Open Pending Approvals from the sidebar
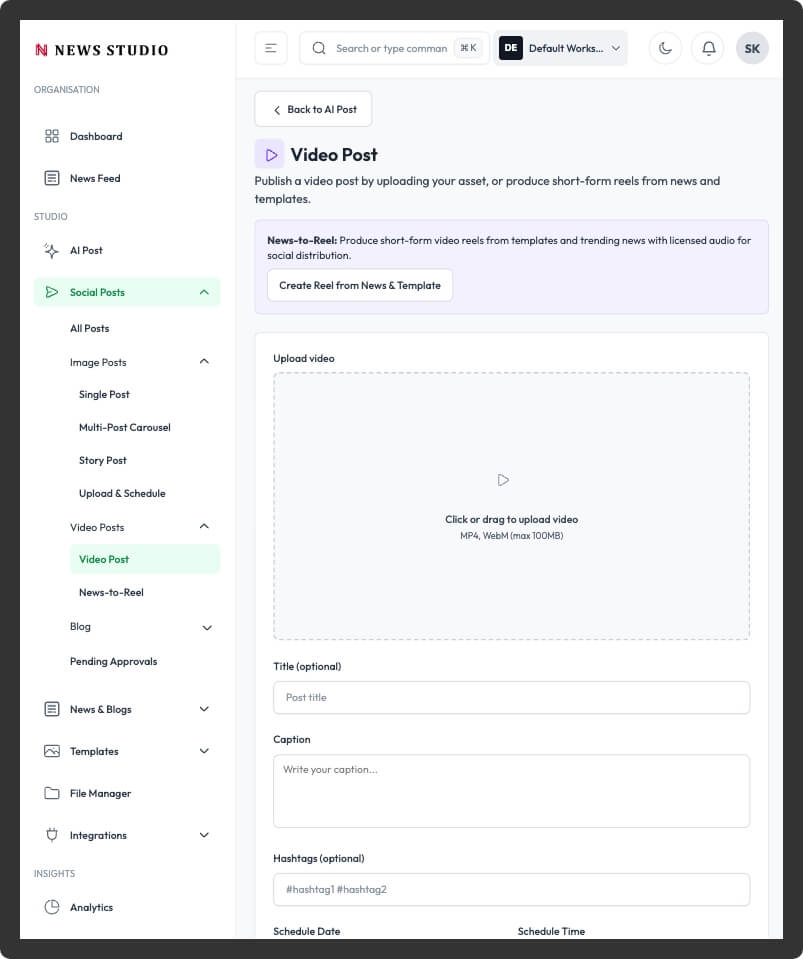Screen dimensions: 803x959 pyautogui.click(x=113, y=661)
